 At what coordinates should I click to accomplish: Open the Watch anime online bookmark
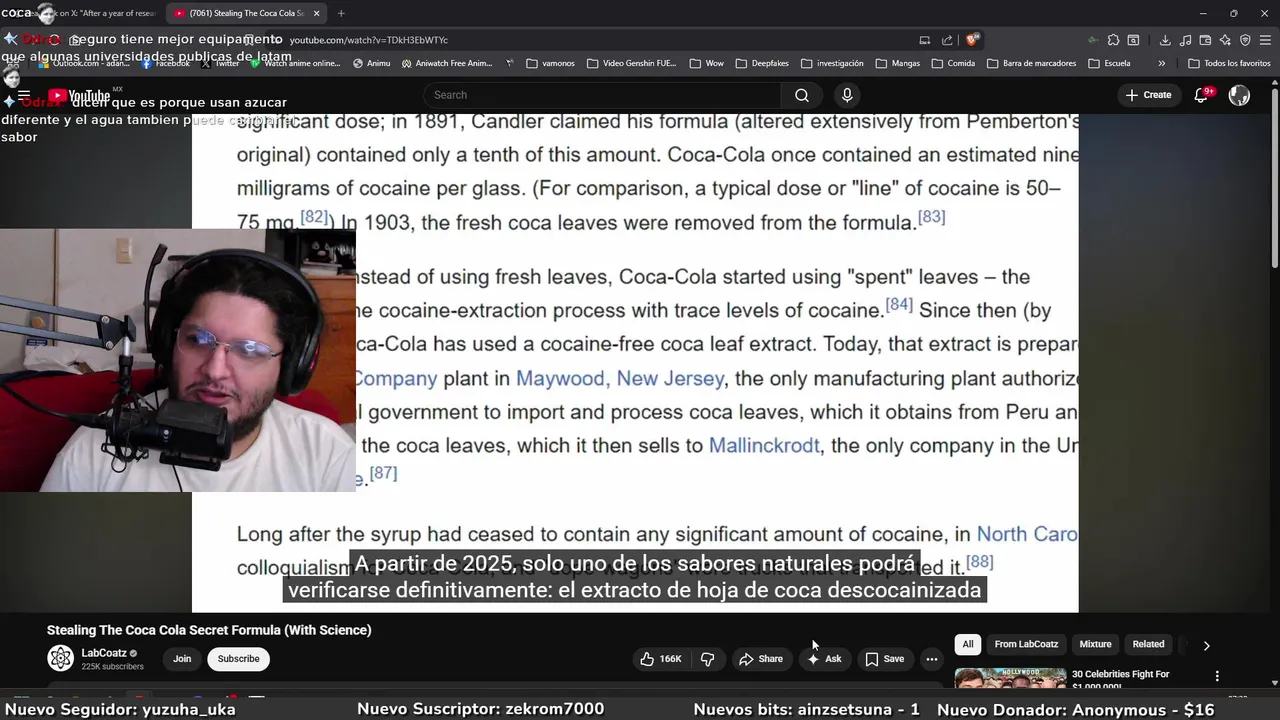point(295,63)
